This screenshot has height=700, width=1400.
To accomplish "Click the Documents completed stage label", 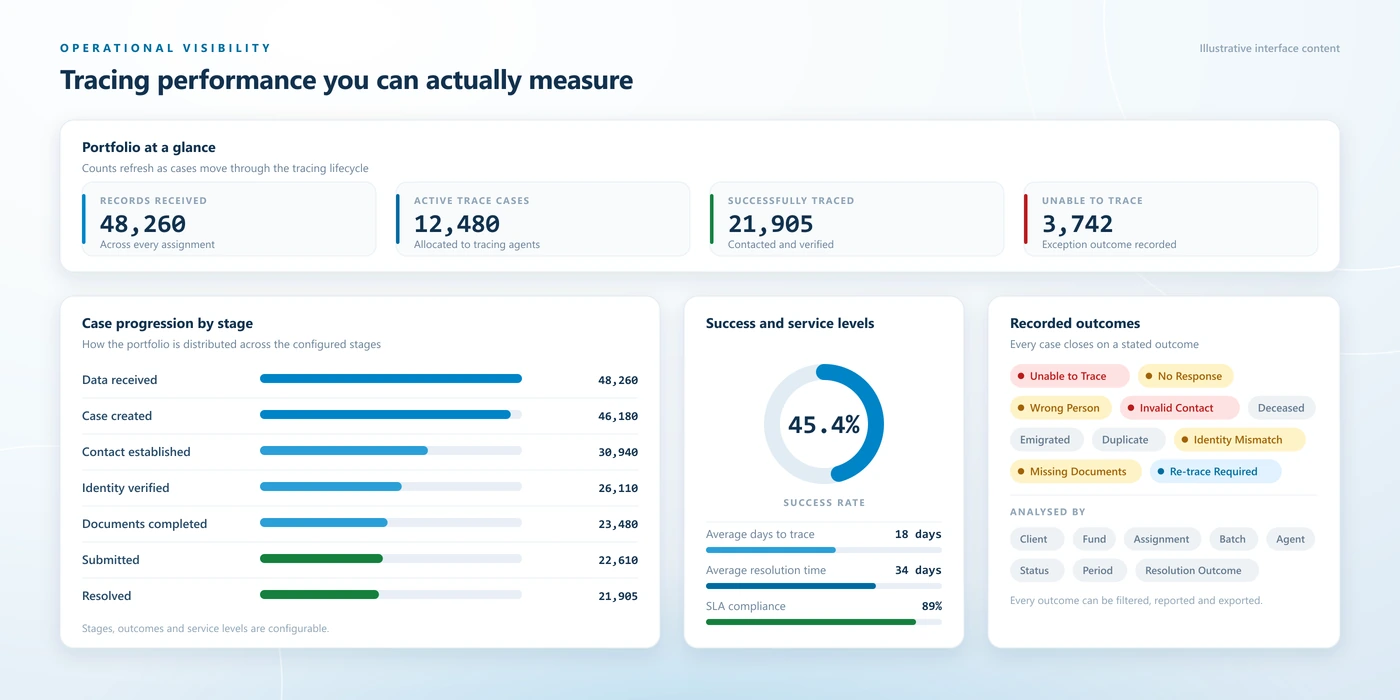I will (145, 524).
